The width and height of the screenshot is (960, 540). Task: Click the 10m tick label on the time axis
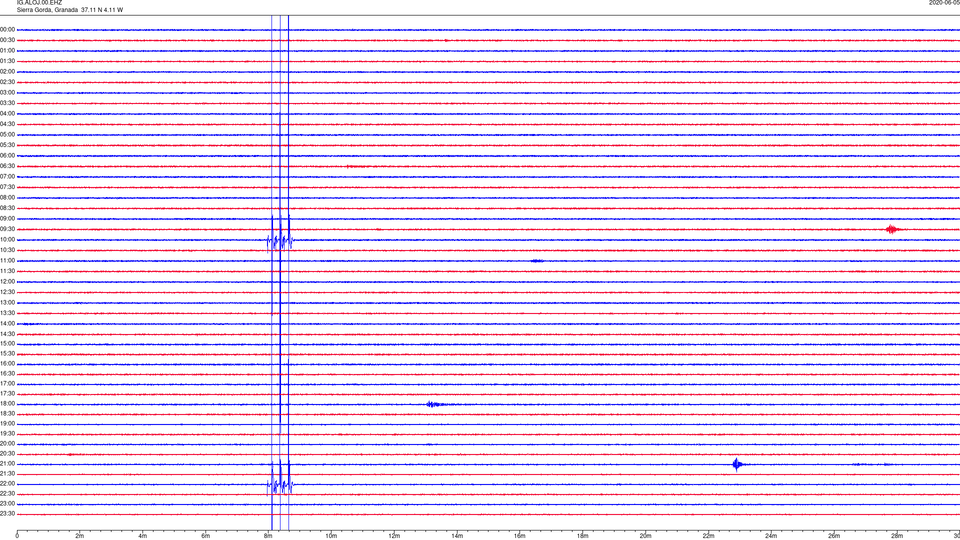[x=331, y=536]
